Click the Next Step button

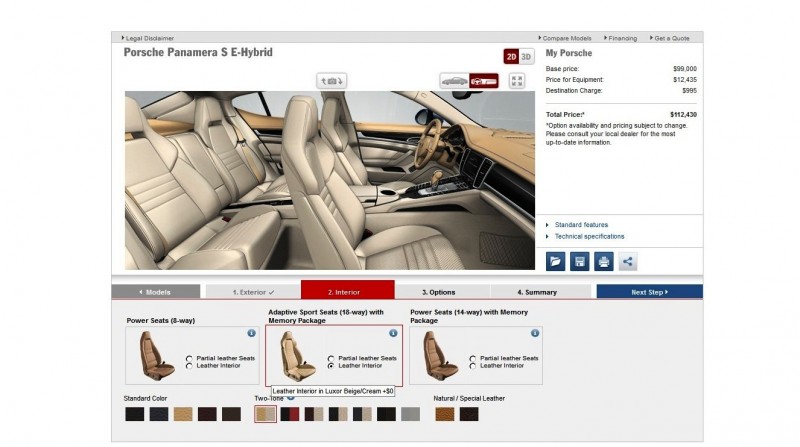point(649,292)
